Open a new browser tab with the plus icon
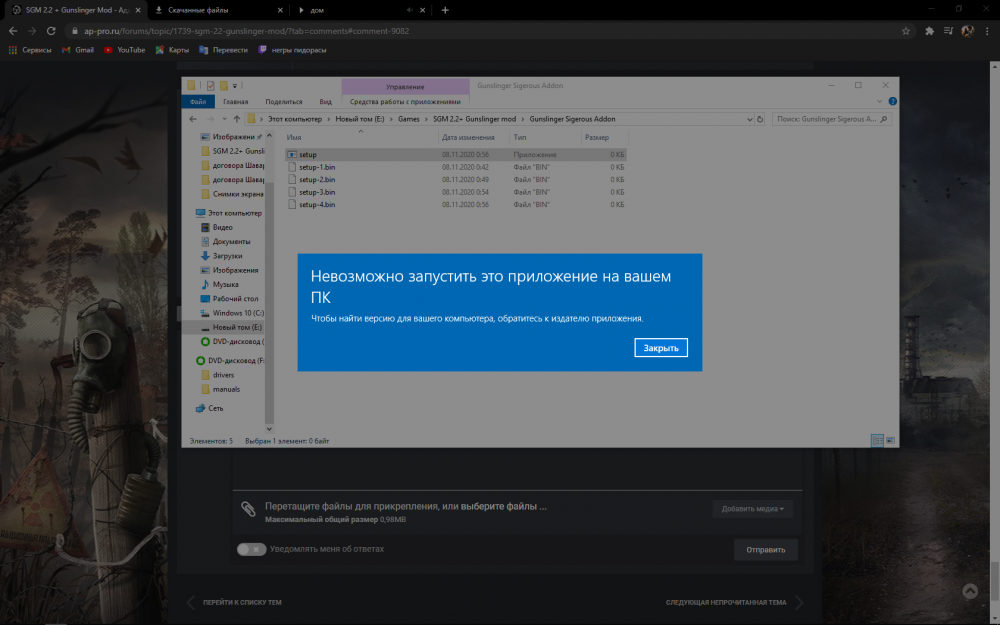 coord(445,10)
